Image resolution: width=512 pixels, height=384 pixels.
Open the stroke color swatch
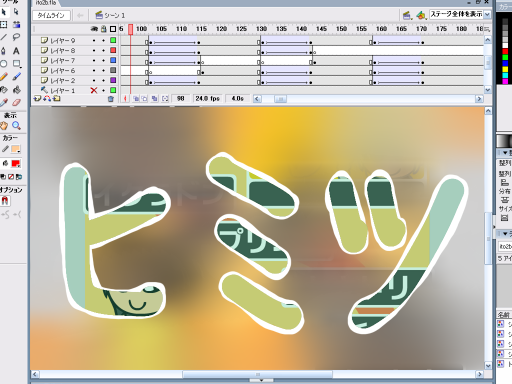[x=15, y=149]
